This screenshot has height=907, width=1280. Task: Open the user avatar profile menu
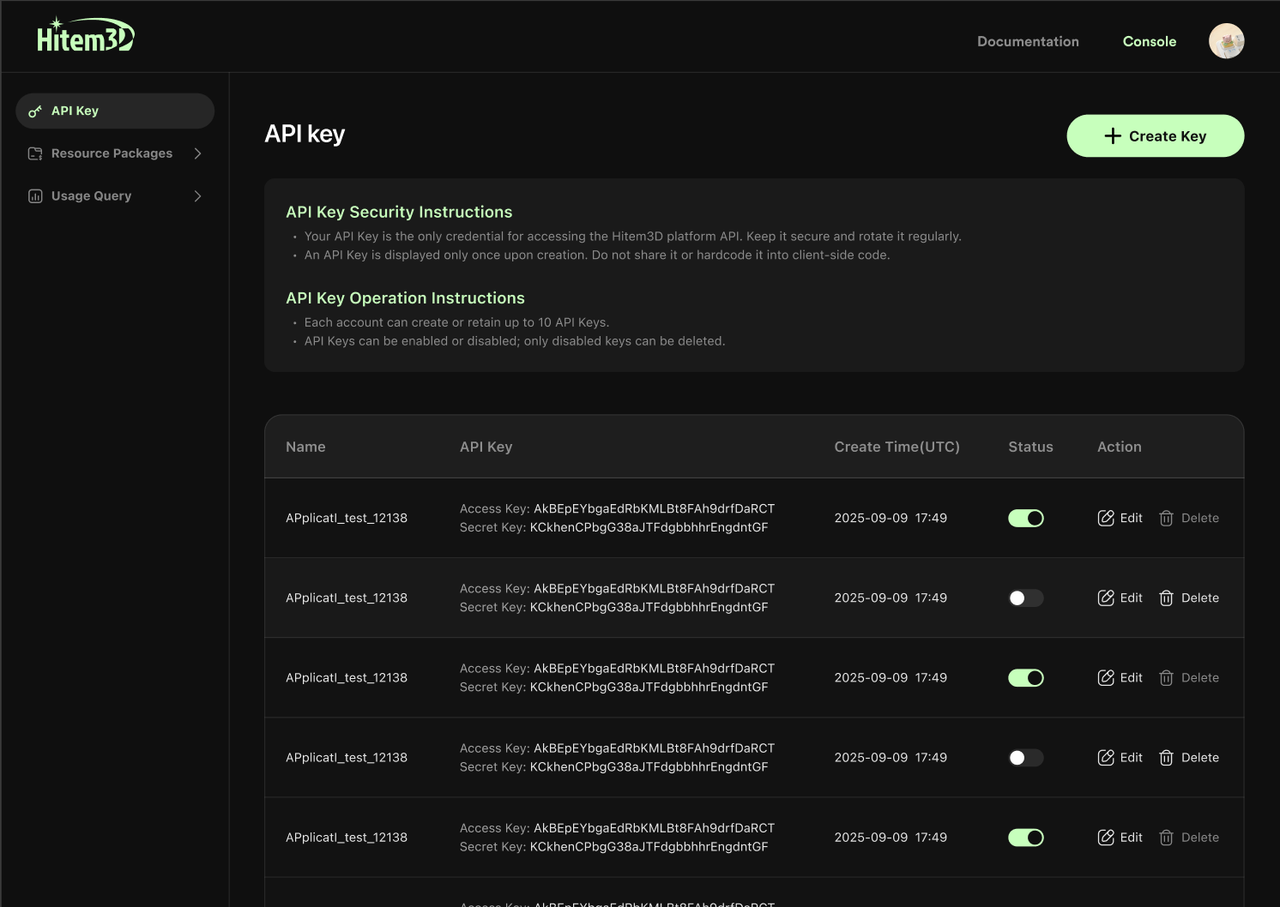pos(1226,41)
